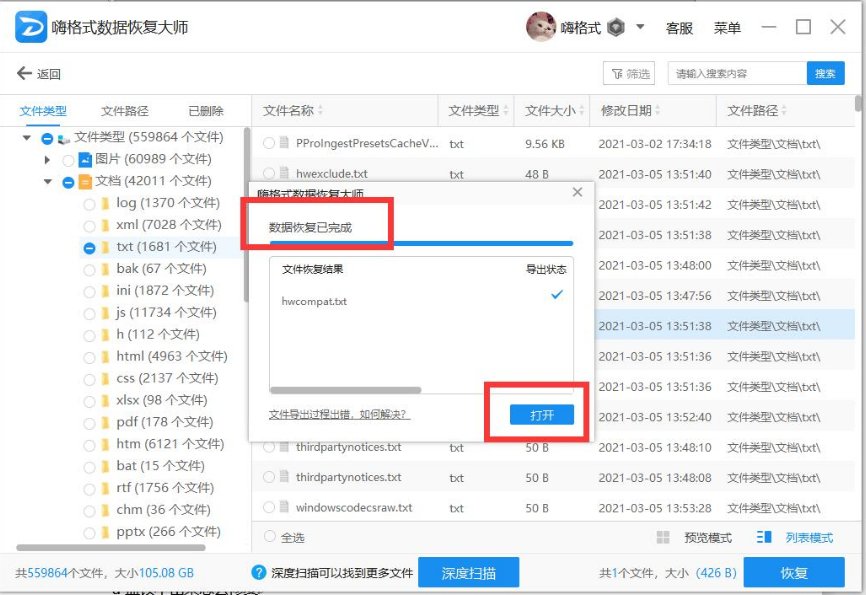866x595 pixels.
Task: Switch to the 文件类型 tab
Action: [43, 111]
